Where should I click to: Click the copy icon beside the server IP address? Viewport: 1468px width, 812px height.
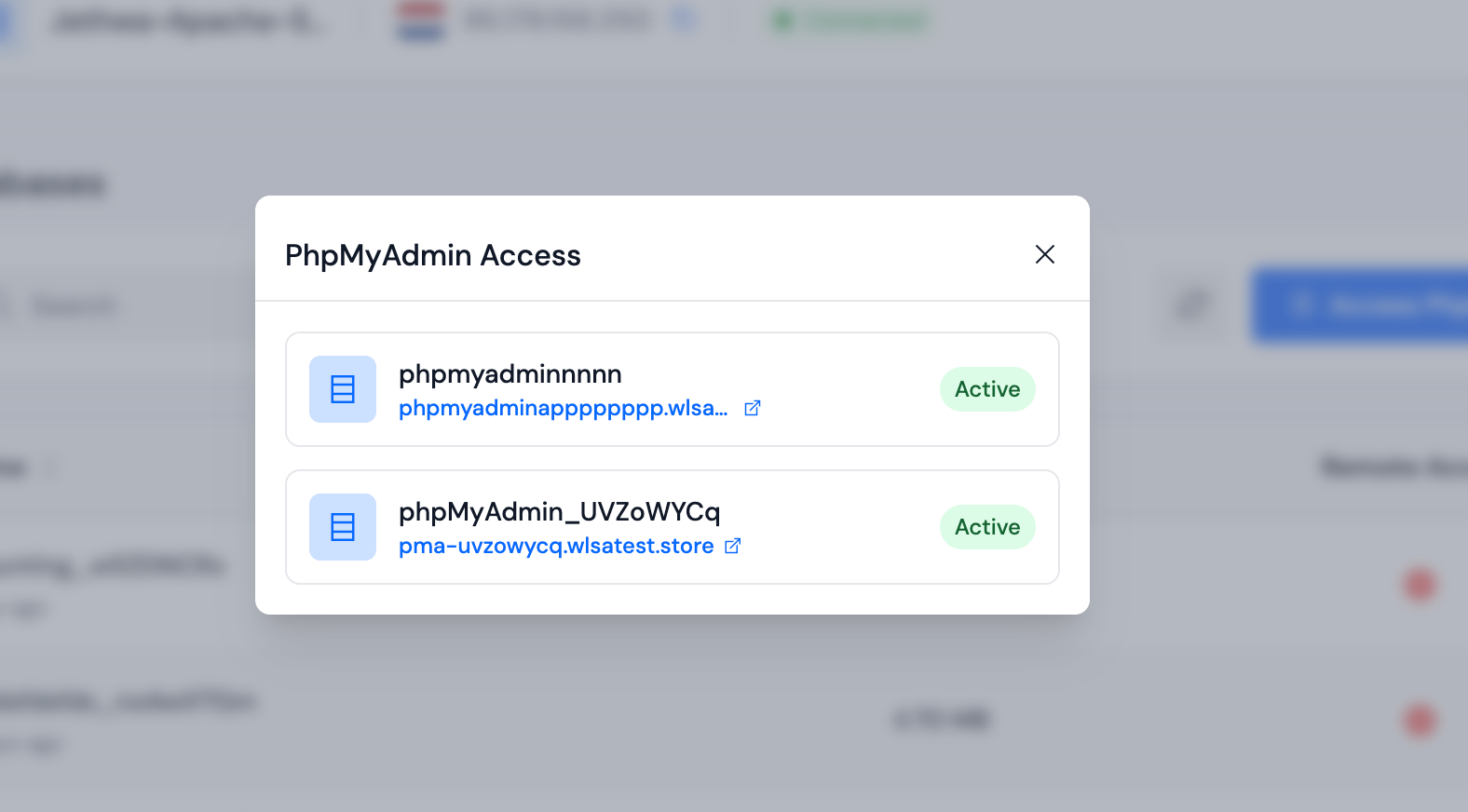coord(685,20)
